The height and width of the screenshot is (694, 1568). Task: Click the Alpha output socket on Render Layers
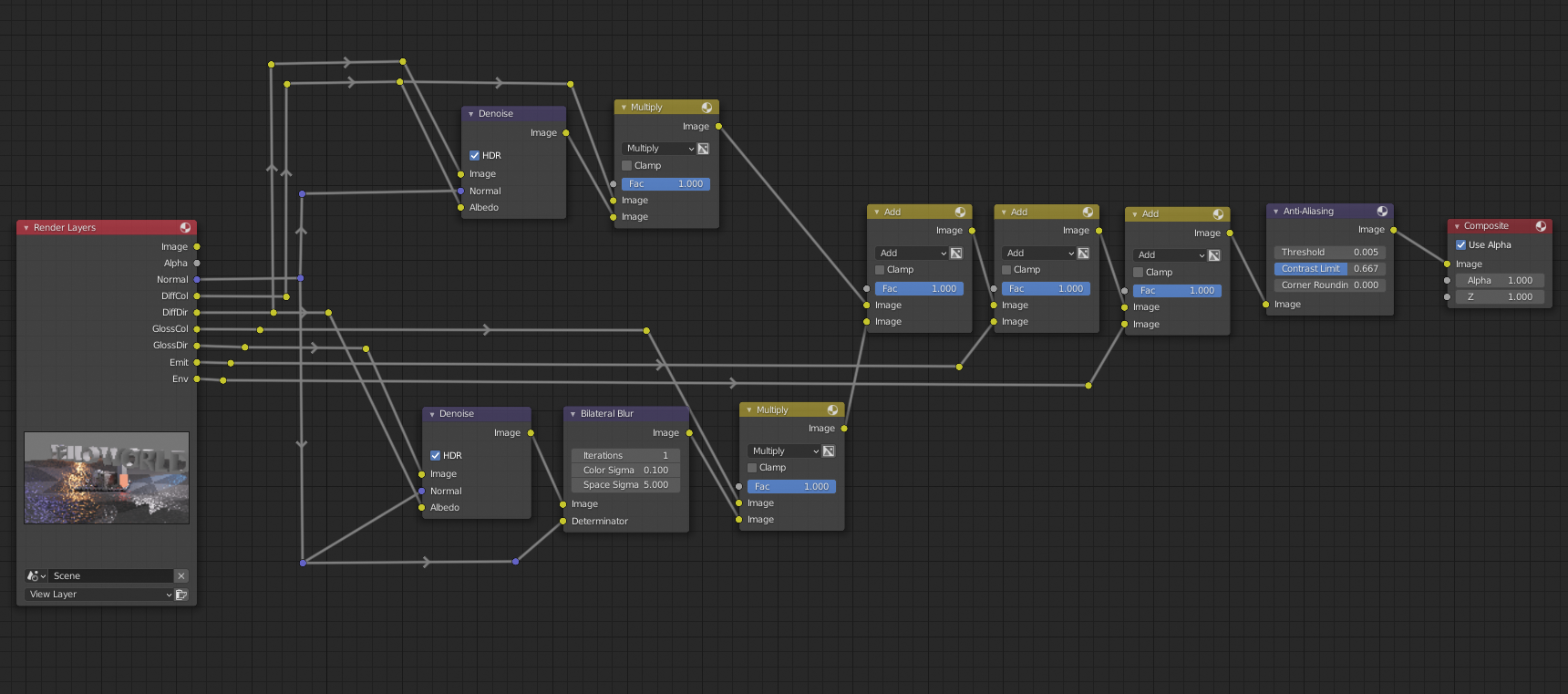point(197,263)
